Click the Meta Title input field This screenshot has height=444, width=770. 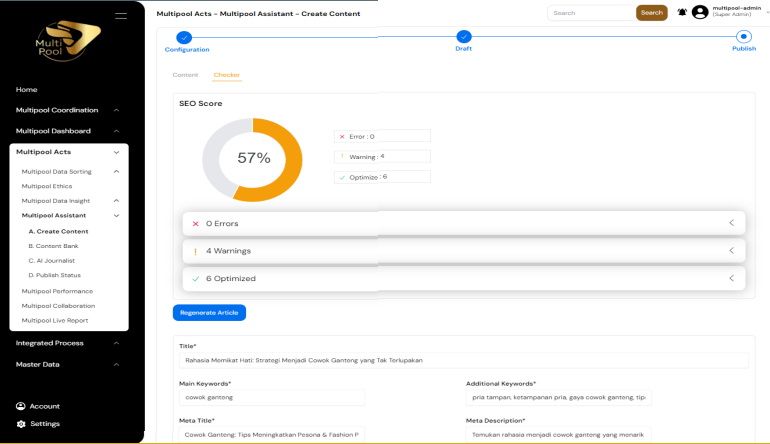click(x=272, y=435)
